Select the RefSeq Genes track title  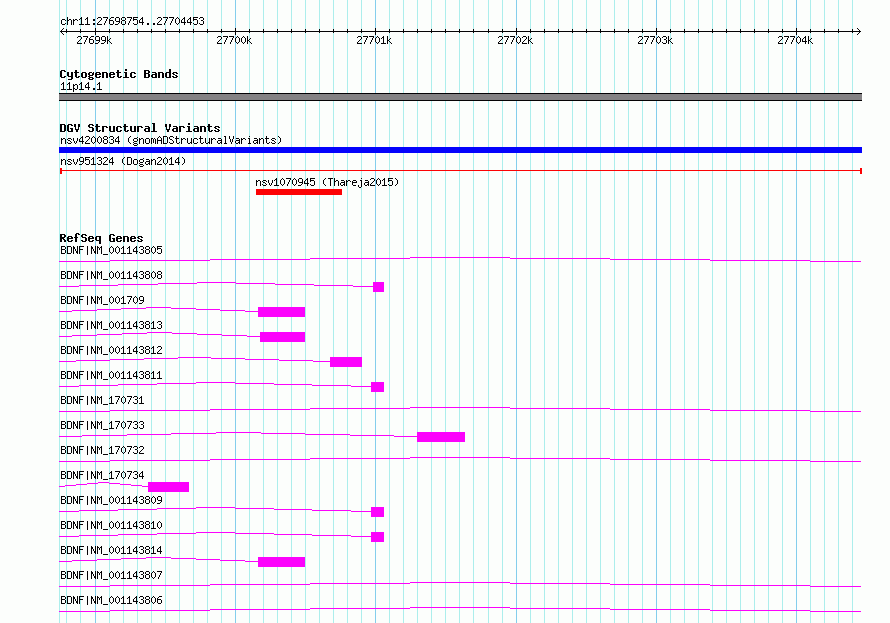tap(101, 238)
